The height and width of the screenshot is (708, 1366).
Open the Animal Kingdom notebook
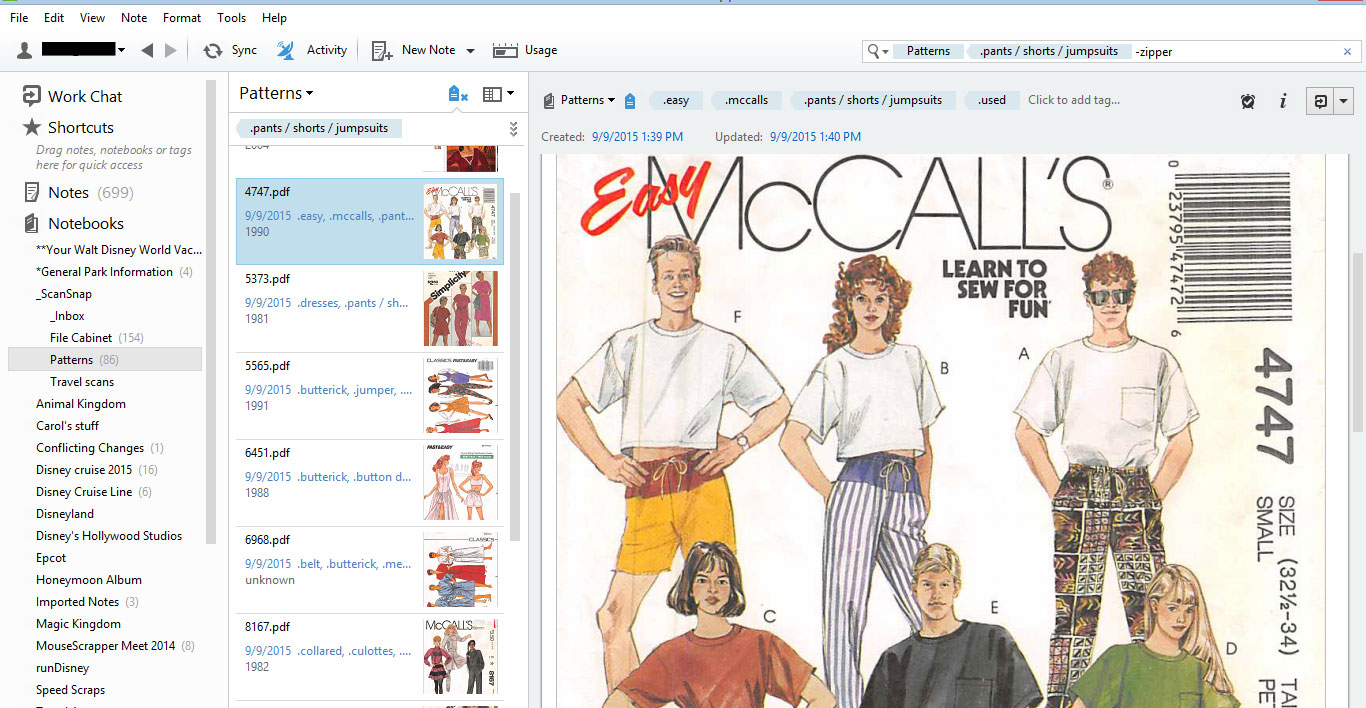pos(81,404)
